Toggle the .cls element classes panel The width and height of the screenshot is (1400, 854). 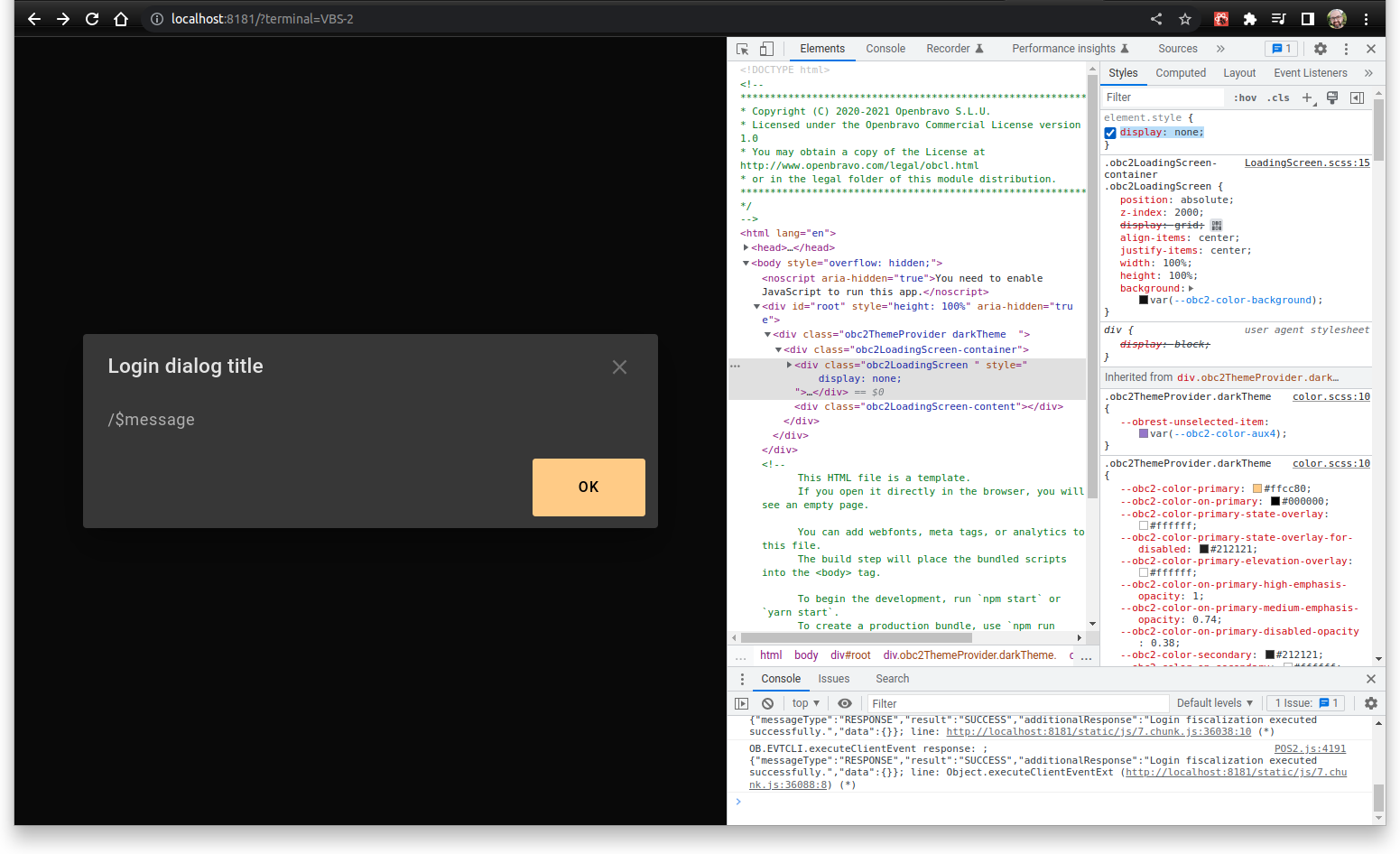pos(1278,97)
